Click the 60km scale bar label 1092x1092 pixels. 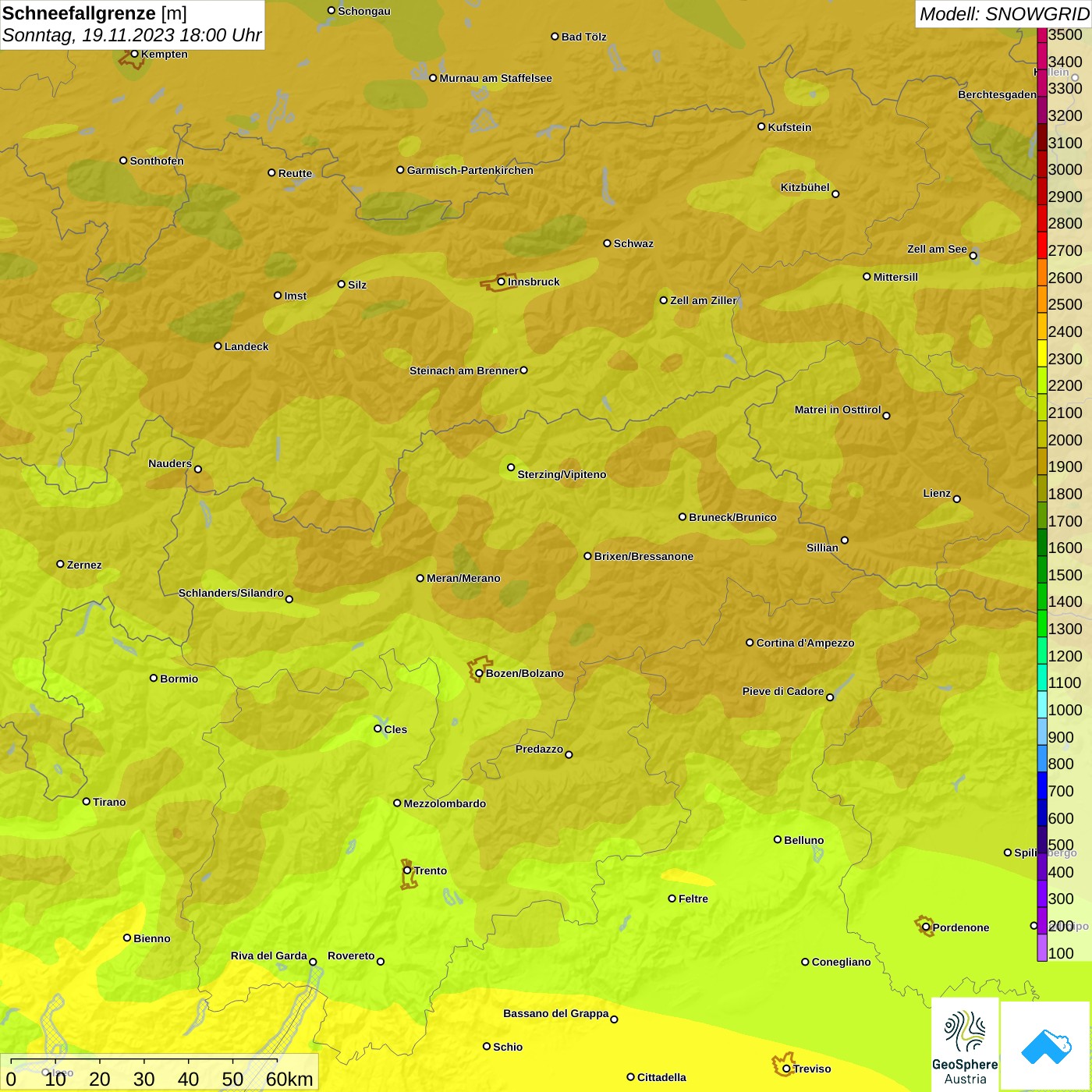click(x=289, y=1079)
